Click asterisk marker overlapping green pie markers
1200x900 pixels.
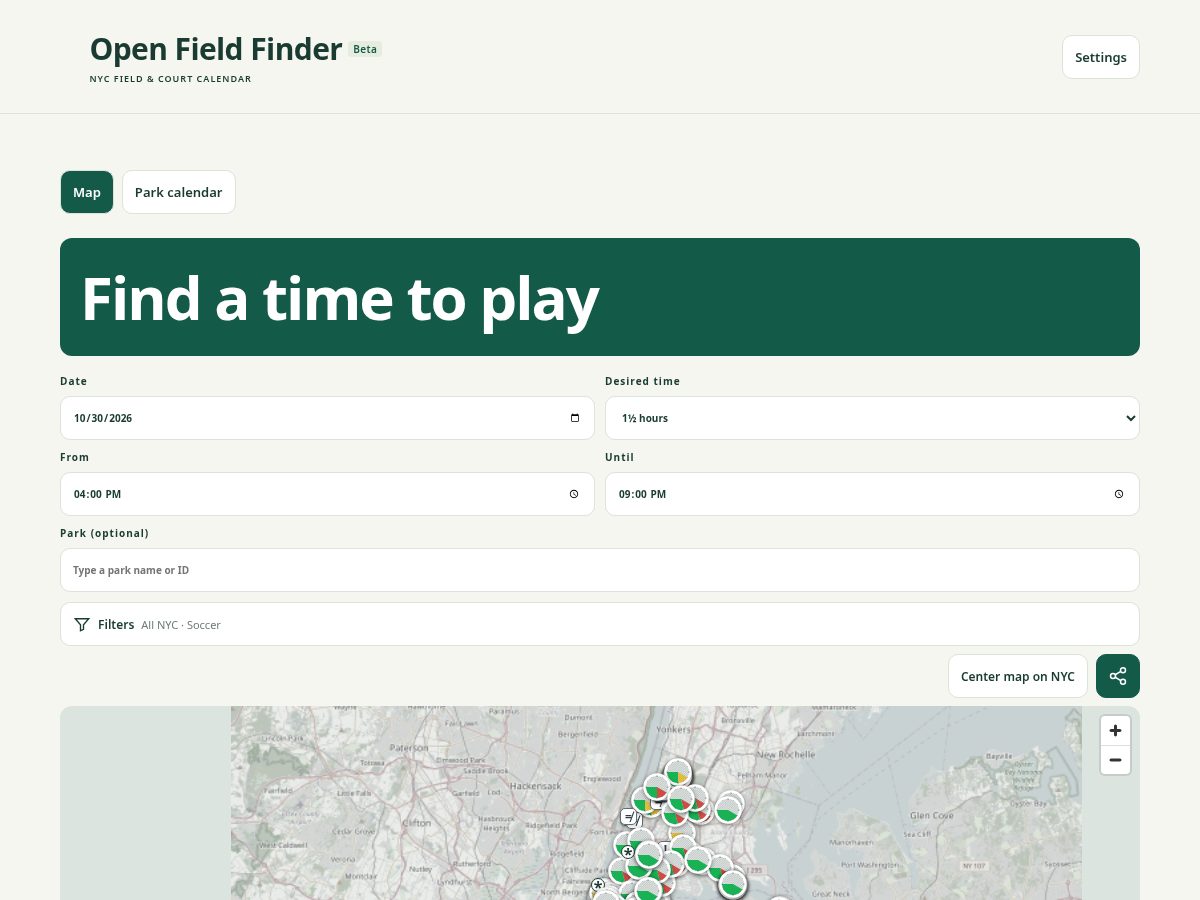point(628,852)
